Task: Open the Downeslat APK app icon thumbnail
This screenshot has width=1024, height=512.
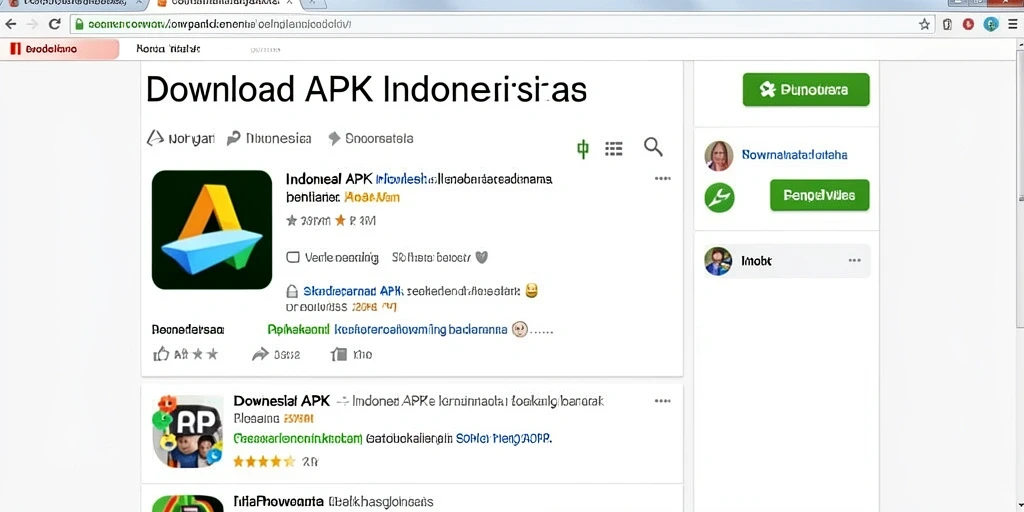Action: coord(188,431)
